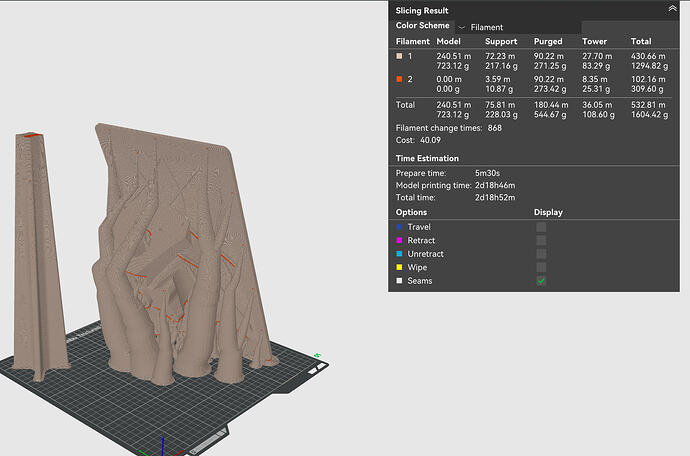
Task: Click Filament change times value 868
Action: click(495, 128)
